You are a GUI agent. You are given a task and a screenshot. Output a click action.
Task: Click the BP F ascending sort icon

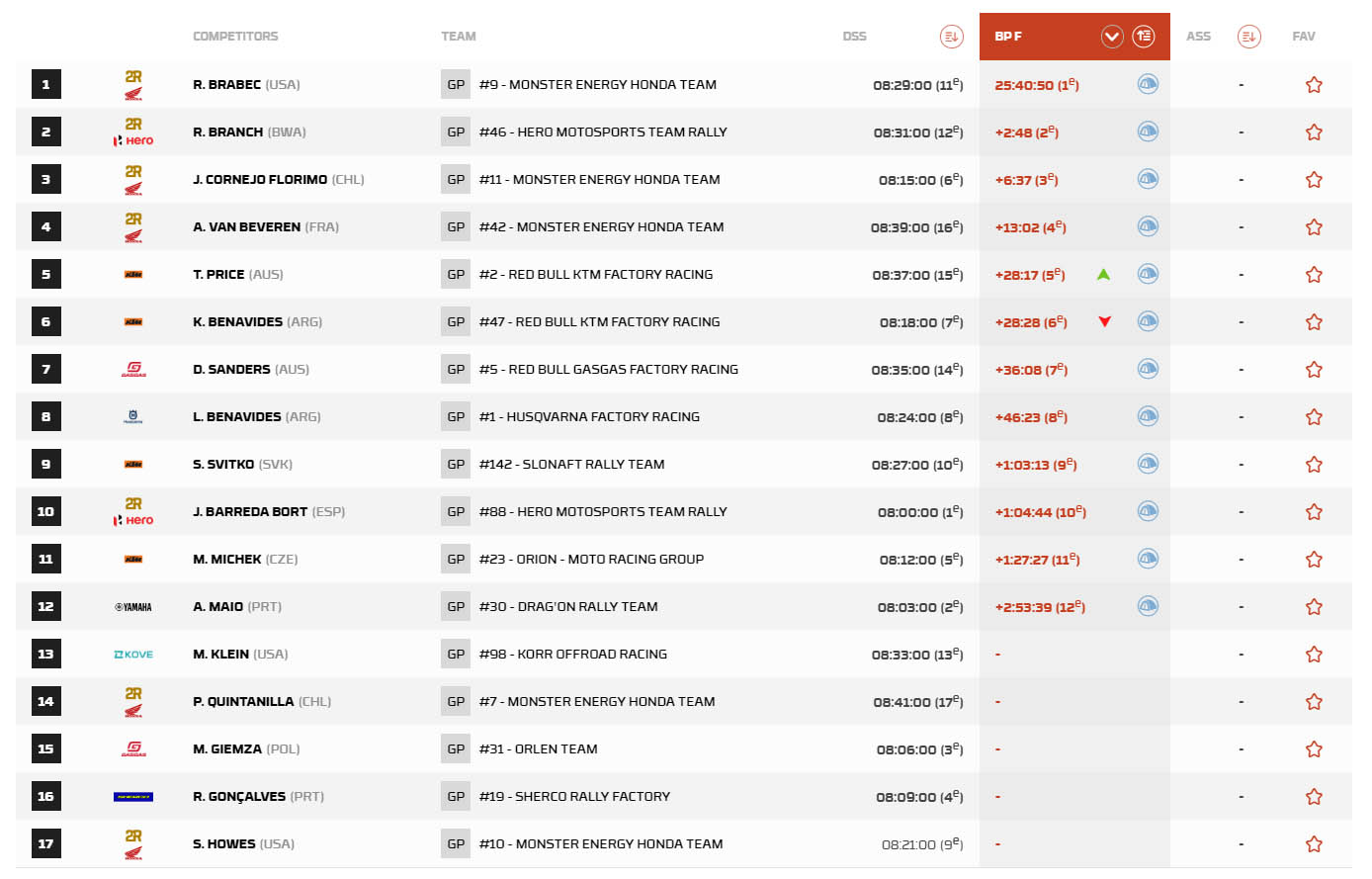point(1144,37)
